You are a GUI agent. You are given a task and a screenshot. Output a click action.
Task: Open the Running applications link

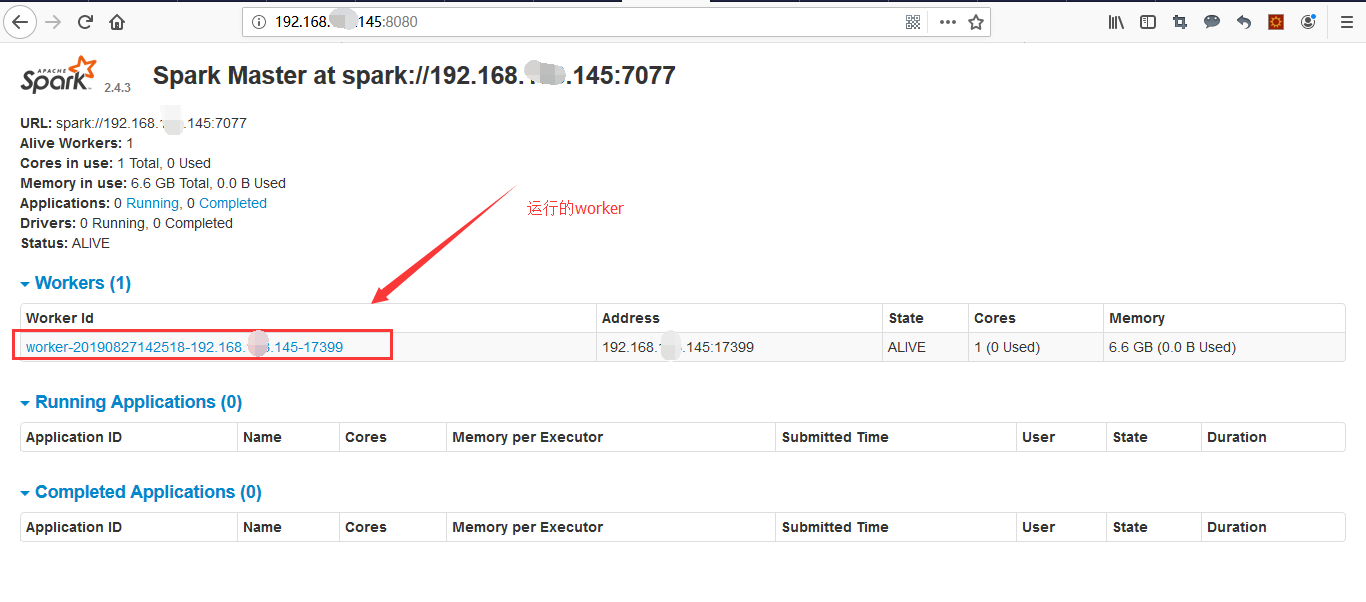152,203
